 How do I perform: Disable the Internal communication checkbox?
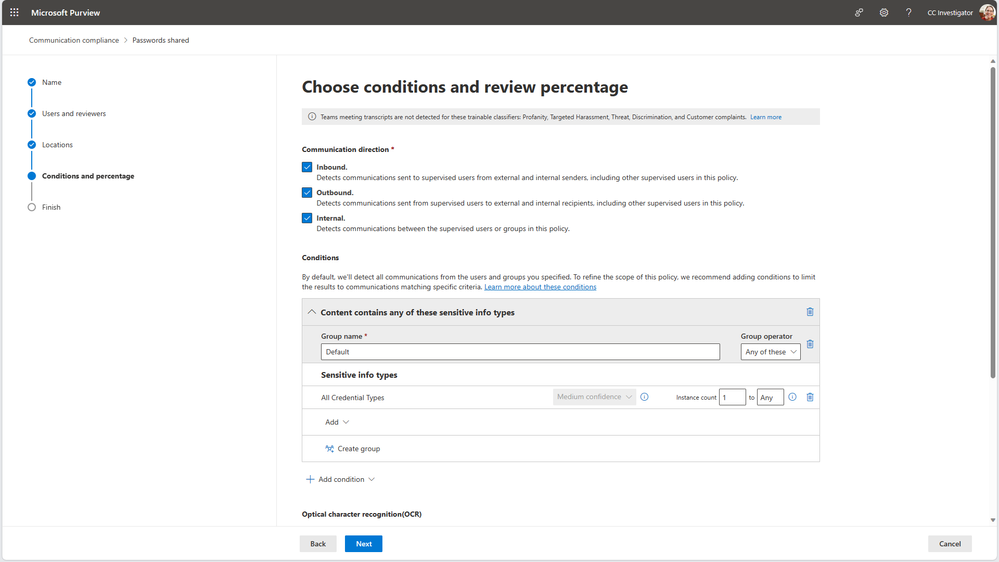click(x=307, y=218)
